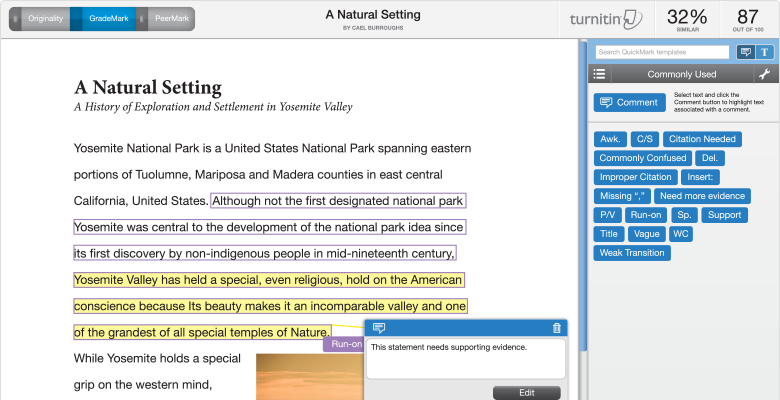Image resolution: width=780 pixels, height=400 pixels.
Task: Edit the supporting evidence comment
Action: 526,393
